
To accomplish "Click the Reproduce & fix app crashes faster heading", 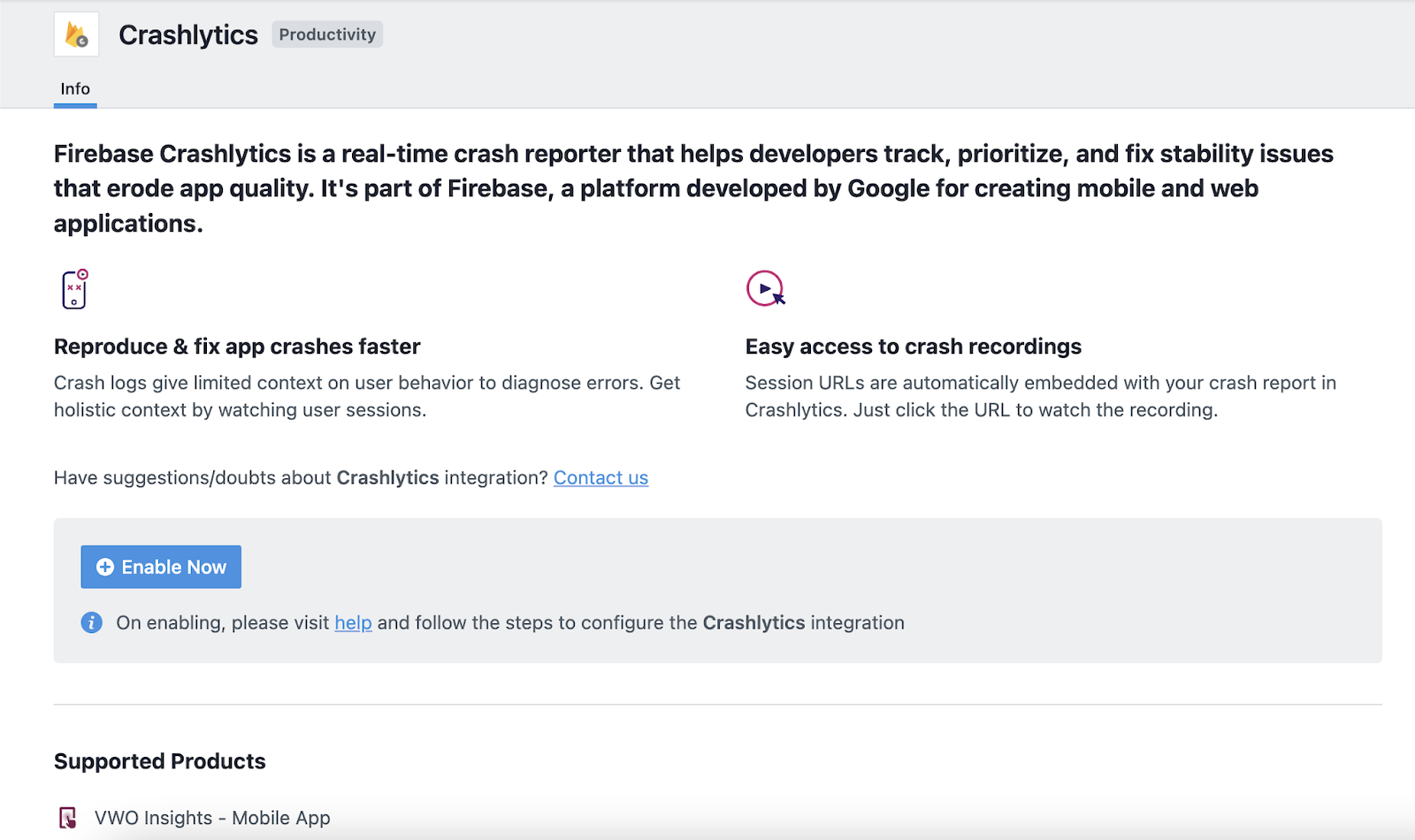I will 237,347.
